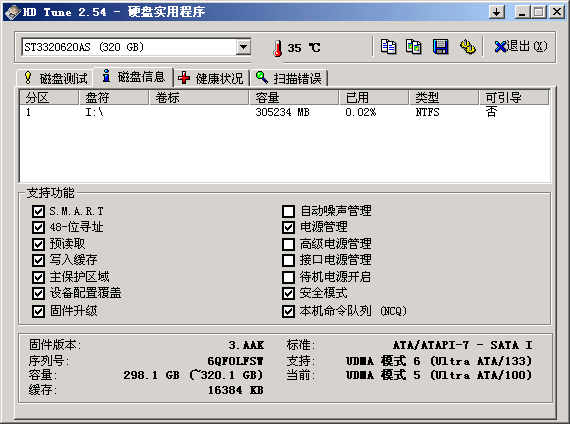Click the 类型 column header
Viewport: 570px width, 424px height.
[443, 97]
